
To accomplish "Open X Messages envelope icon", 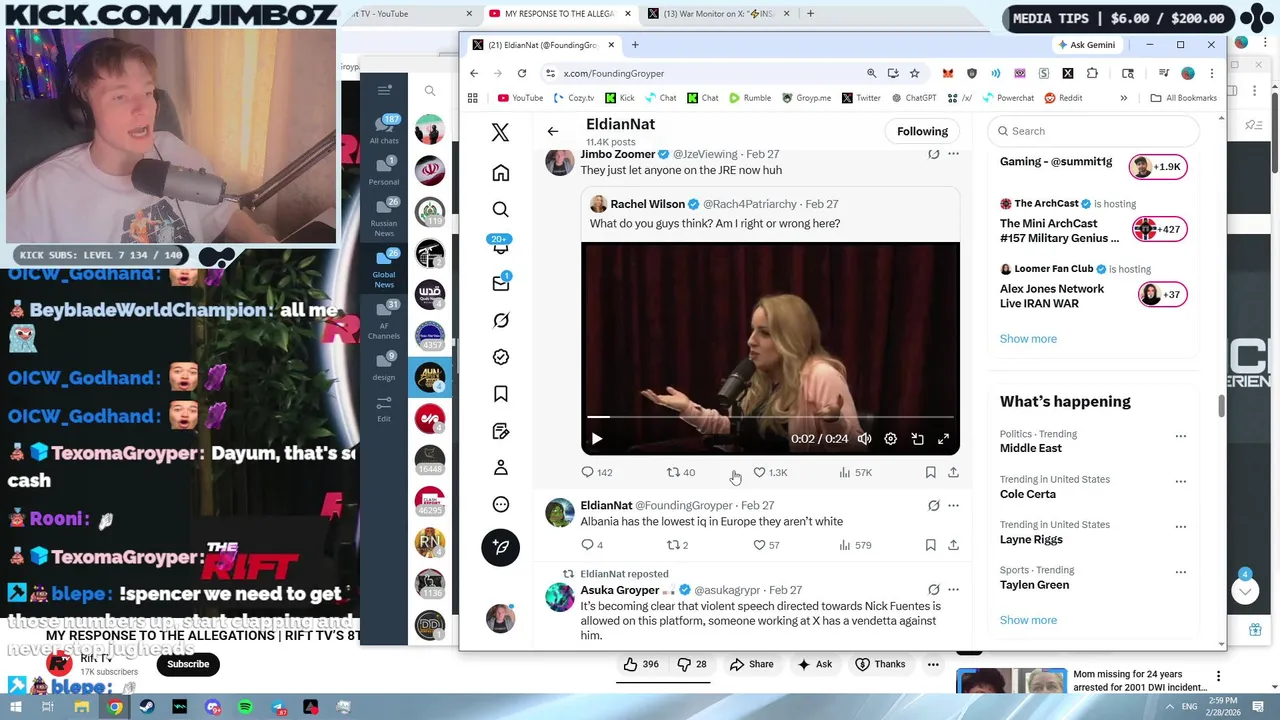I will pos(501,283).
